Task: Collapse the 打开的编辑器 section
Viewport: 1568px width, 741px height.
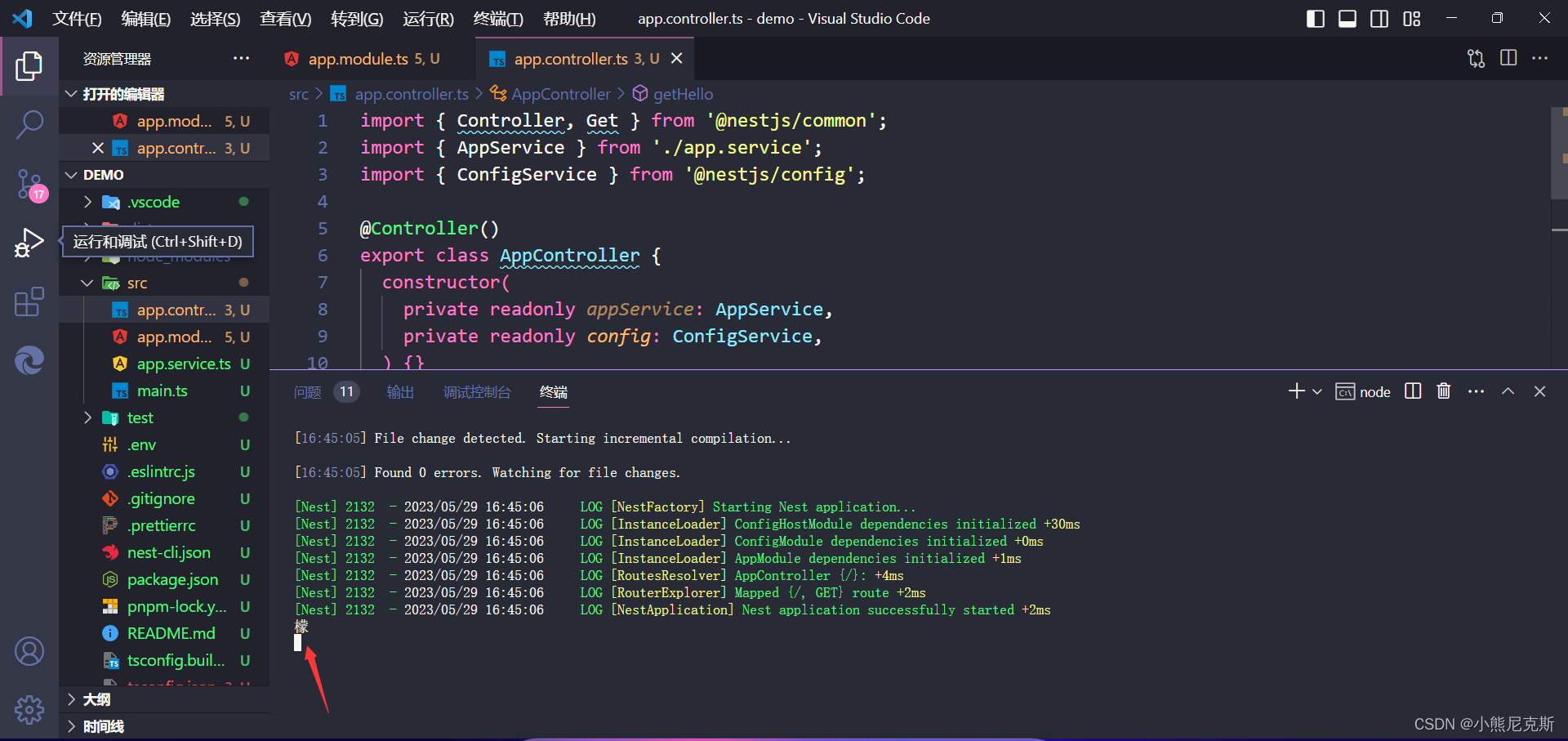Action: pyautogui.click(x=164, y=94)
